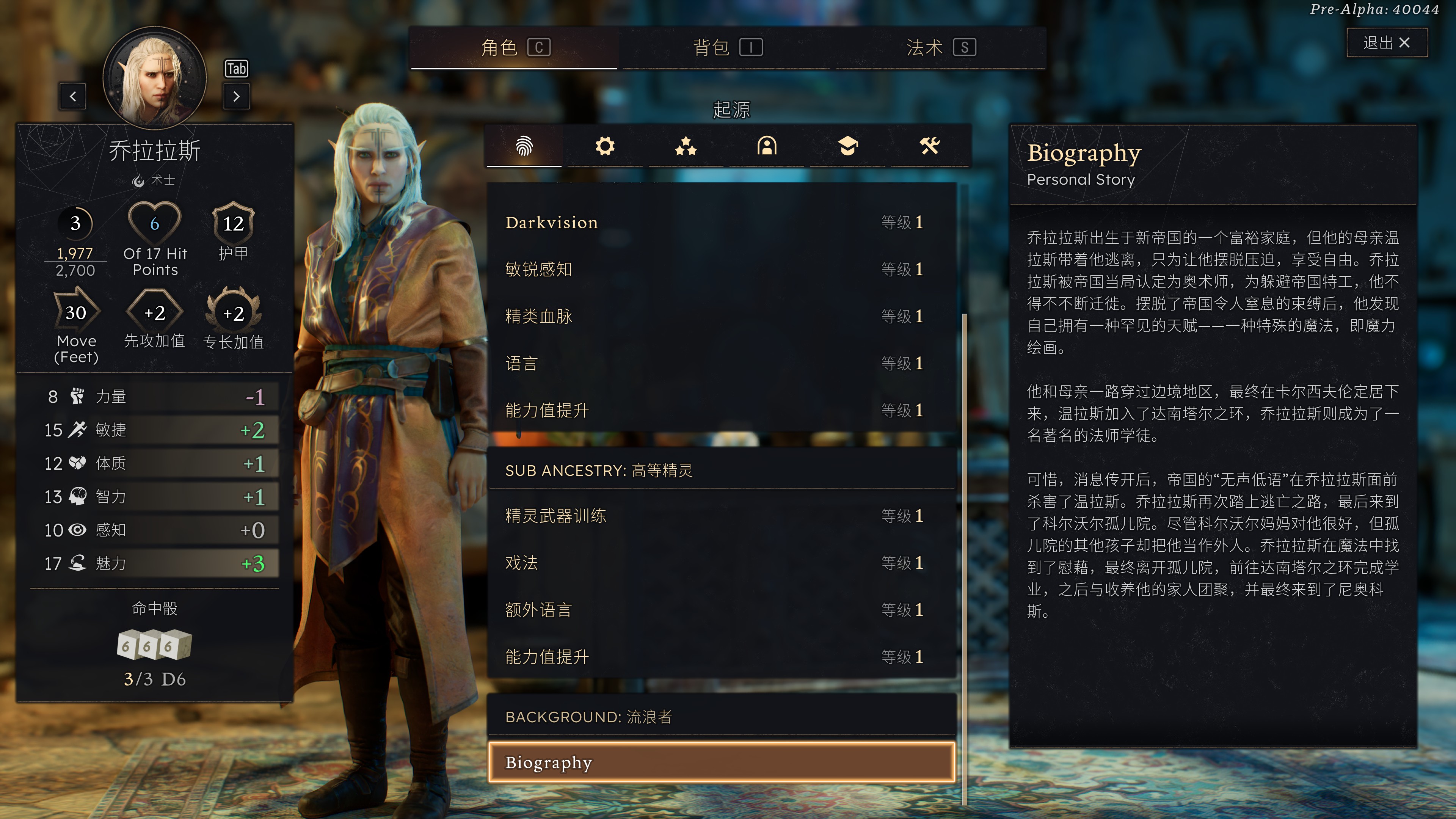Expand the SUB ANCESTRY 高等精灵 section header
1456x819 pixels.
coord(722,470)
